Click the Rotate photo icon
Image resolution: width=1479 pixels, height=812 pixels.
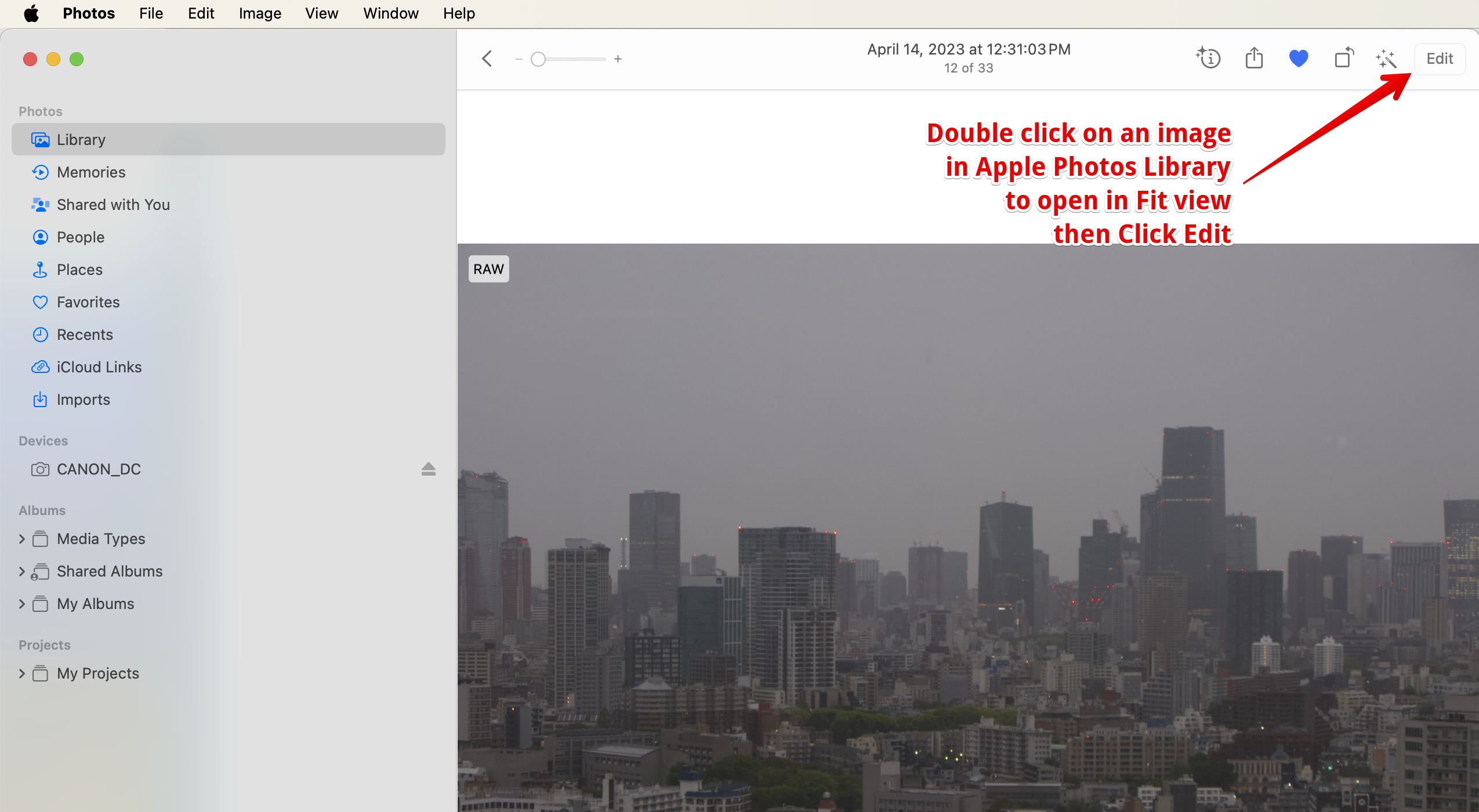click(x=1343, y=59)
